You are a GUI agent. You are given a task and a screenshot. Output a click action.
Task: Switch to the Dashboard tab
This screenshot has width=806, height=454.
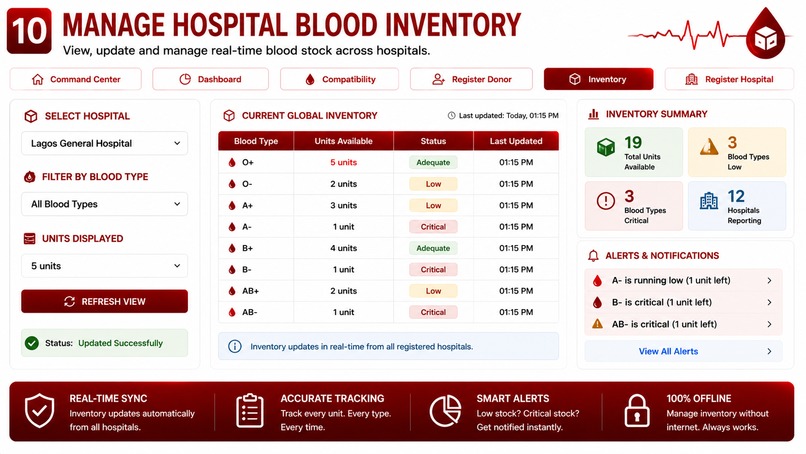(210, 79)
